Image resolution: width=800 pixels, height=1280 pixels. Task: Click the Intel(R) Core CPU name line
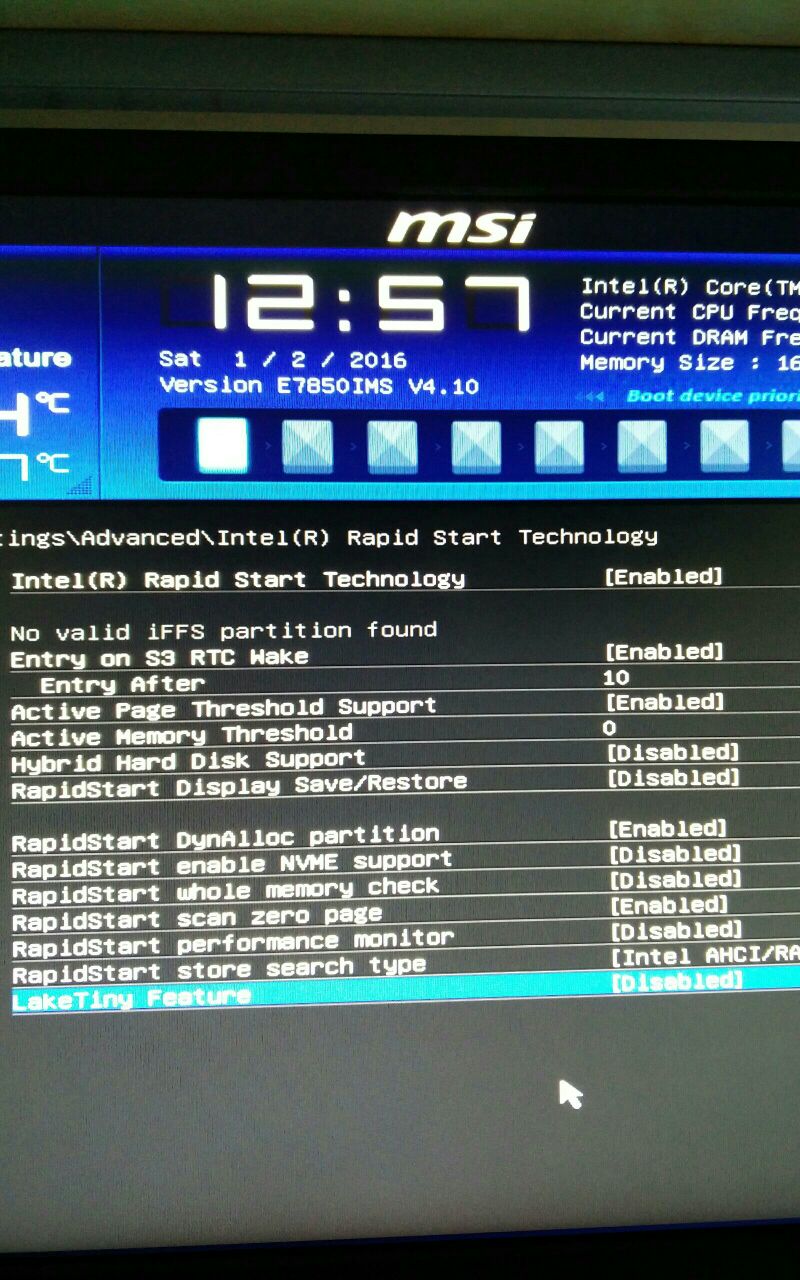(x=690, y=287)
